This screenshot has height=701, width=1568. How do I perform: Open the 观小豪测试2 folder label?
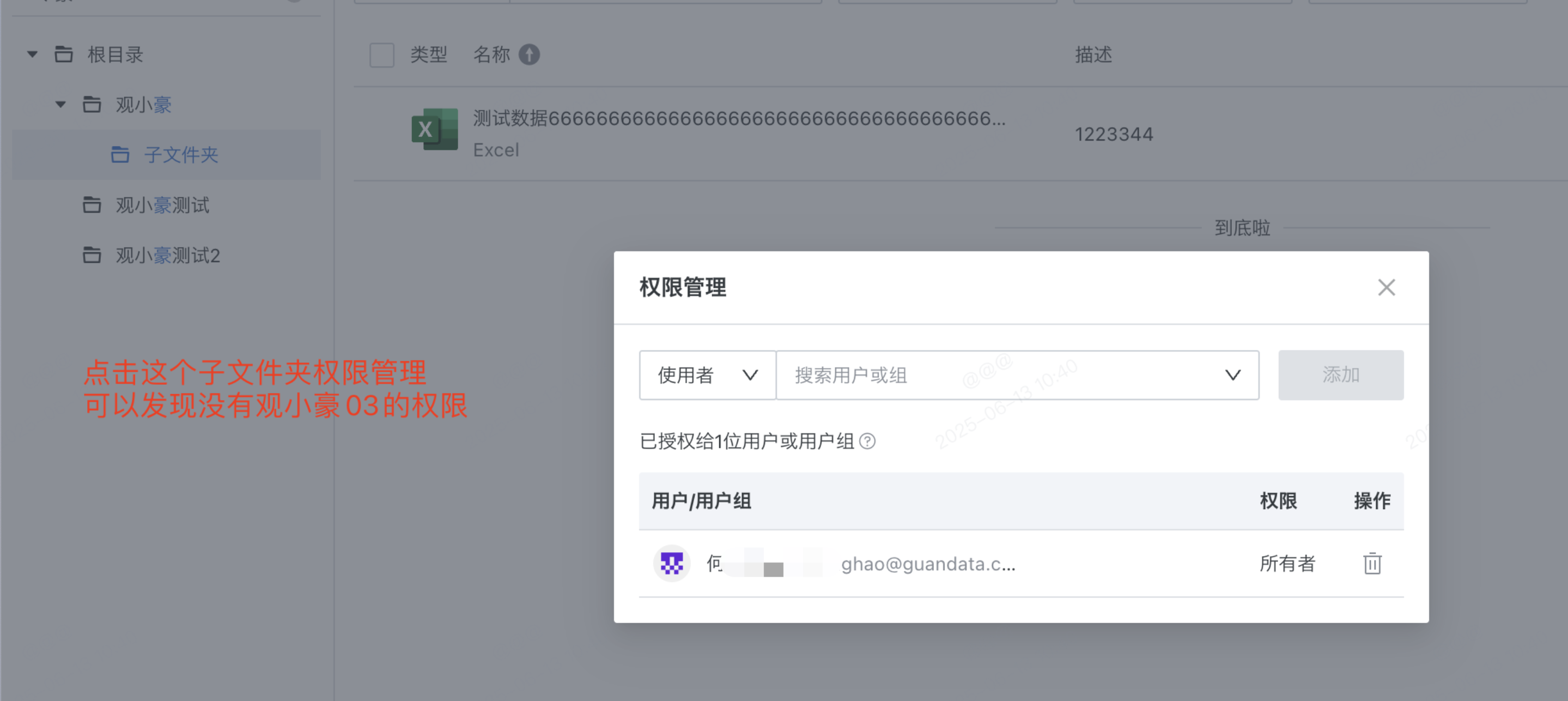(168, 255)
